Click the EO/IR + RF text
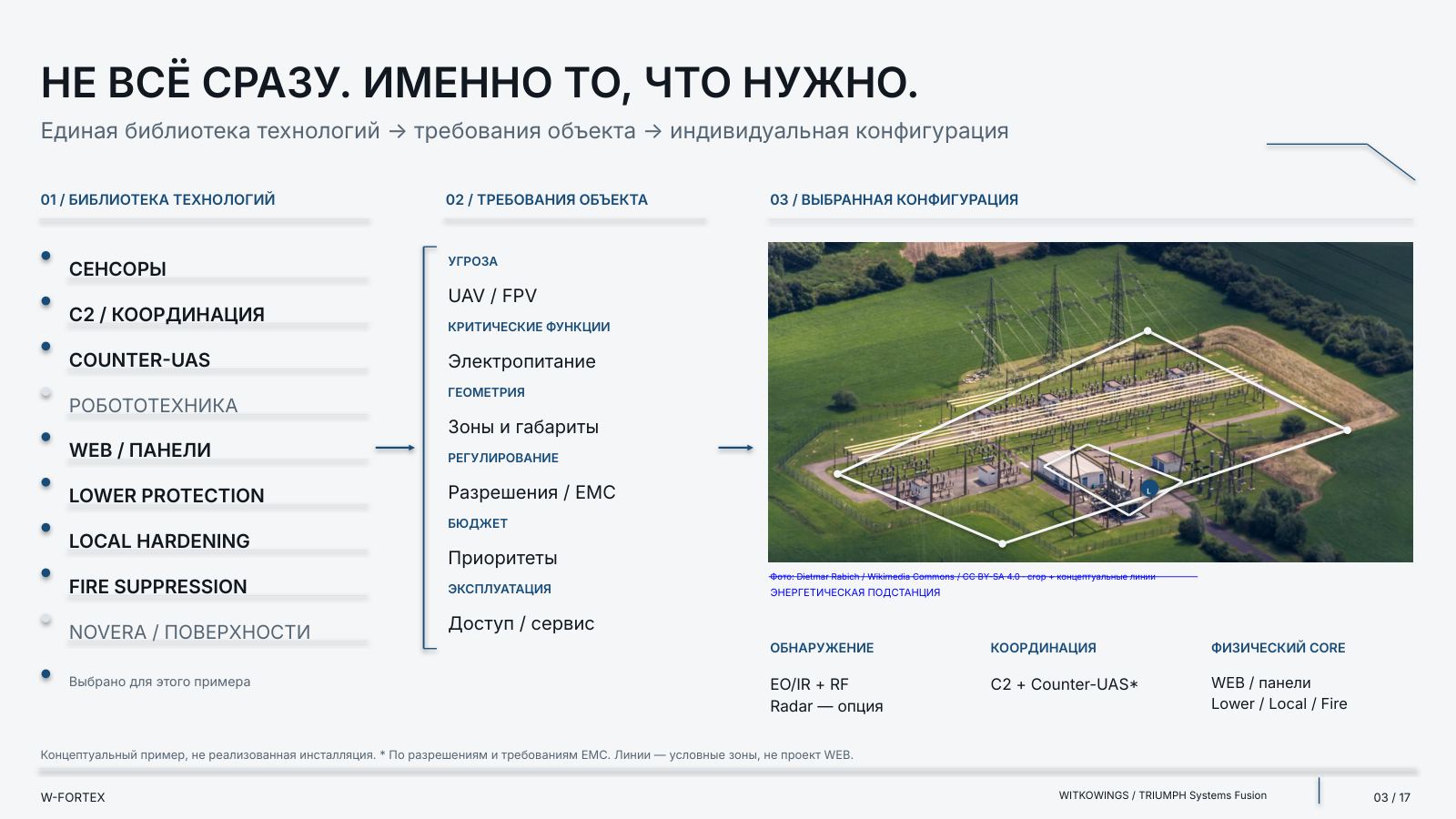Image resolution: width=1456 pixels, height=819 pixels. [809, 684]
